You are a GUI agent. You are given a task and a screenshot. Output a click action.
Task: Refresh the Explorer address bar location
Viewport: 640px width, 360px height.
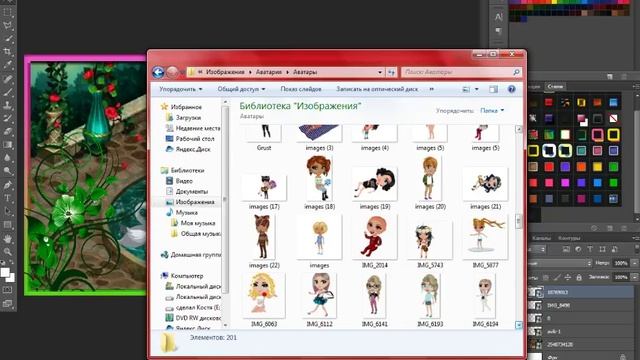(x=391, y=72)
